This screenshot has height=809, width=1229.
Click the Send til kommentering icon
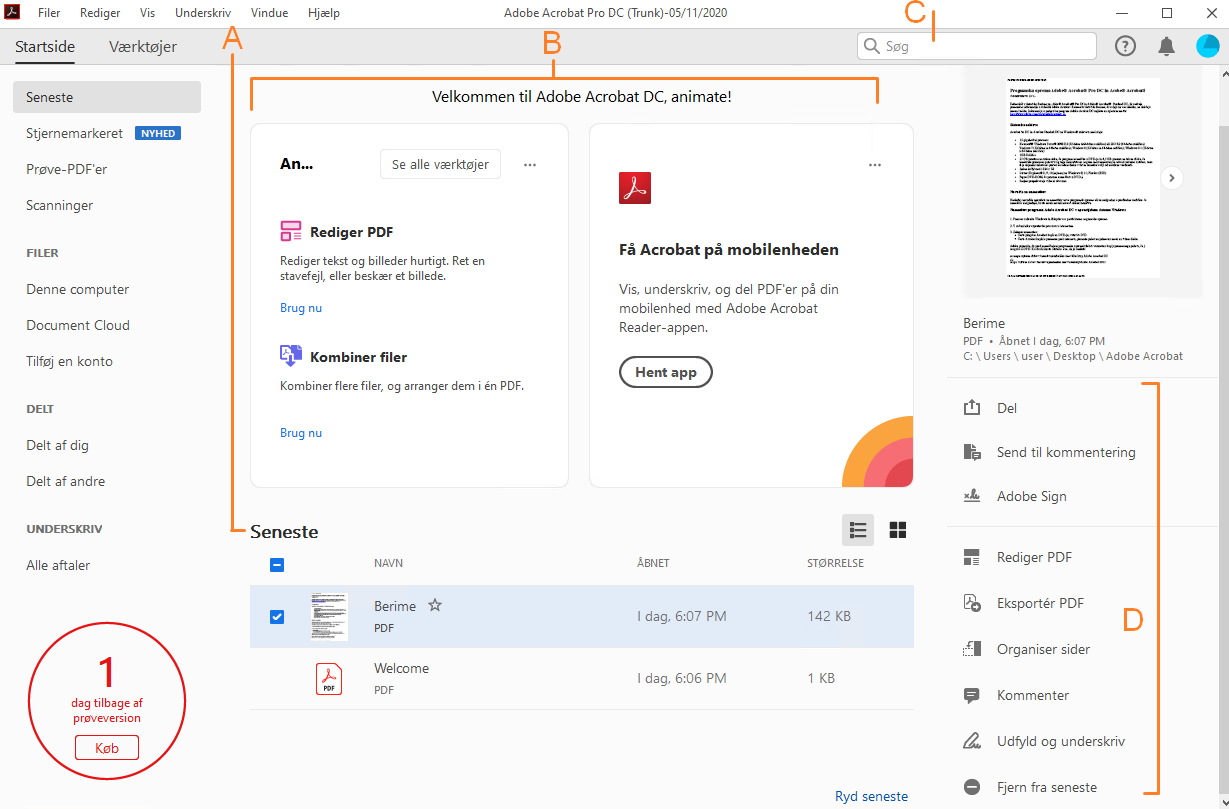972,452
